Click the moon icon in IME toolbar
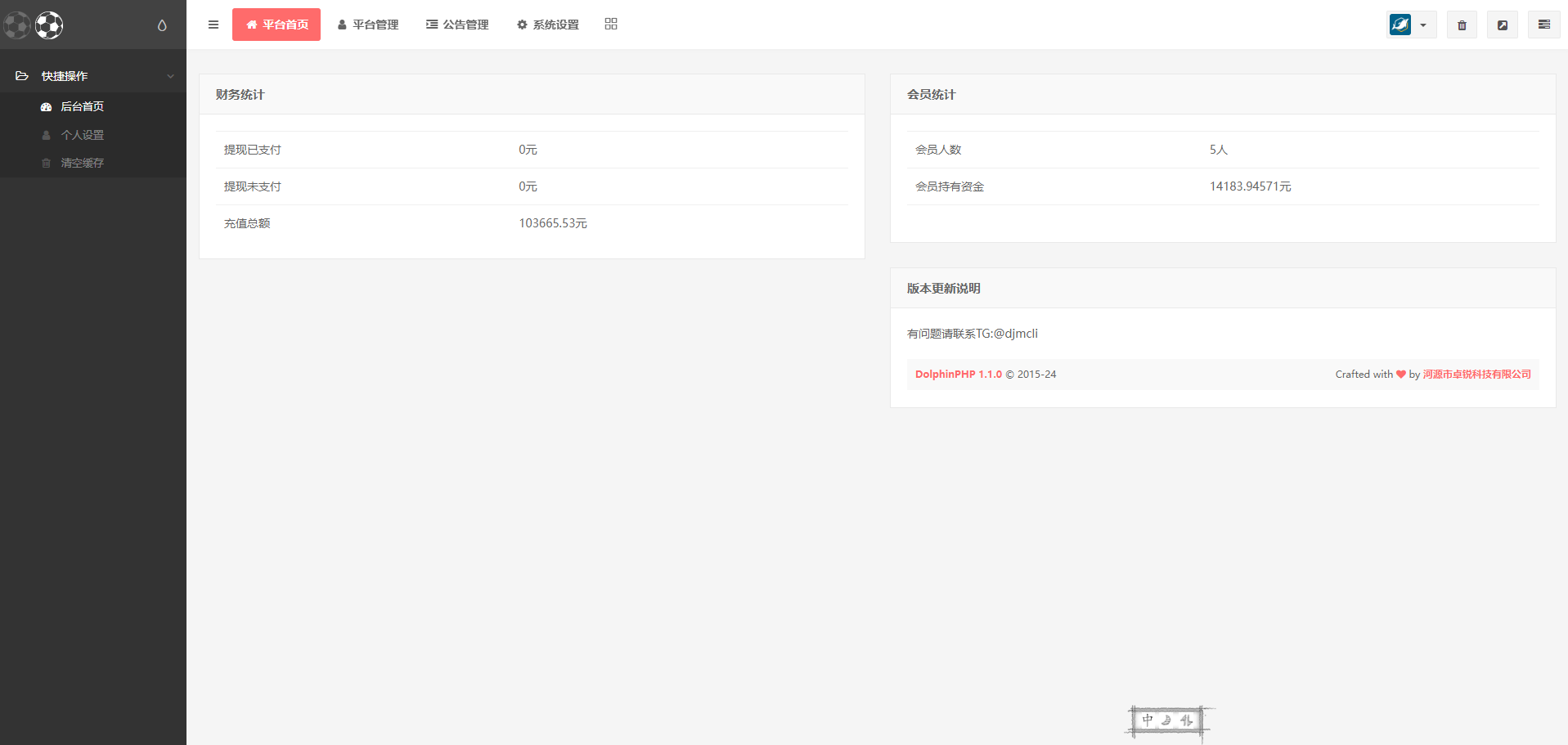This screenshot has height=745, width=1568. (1166, 720)
